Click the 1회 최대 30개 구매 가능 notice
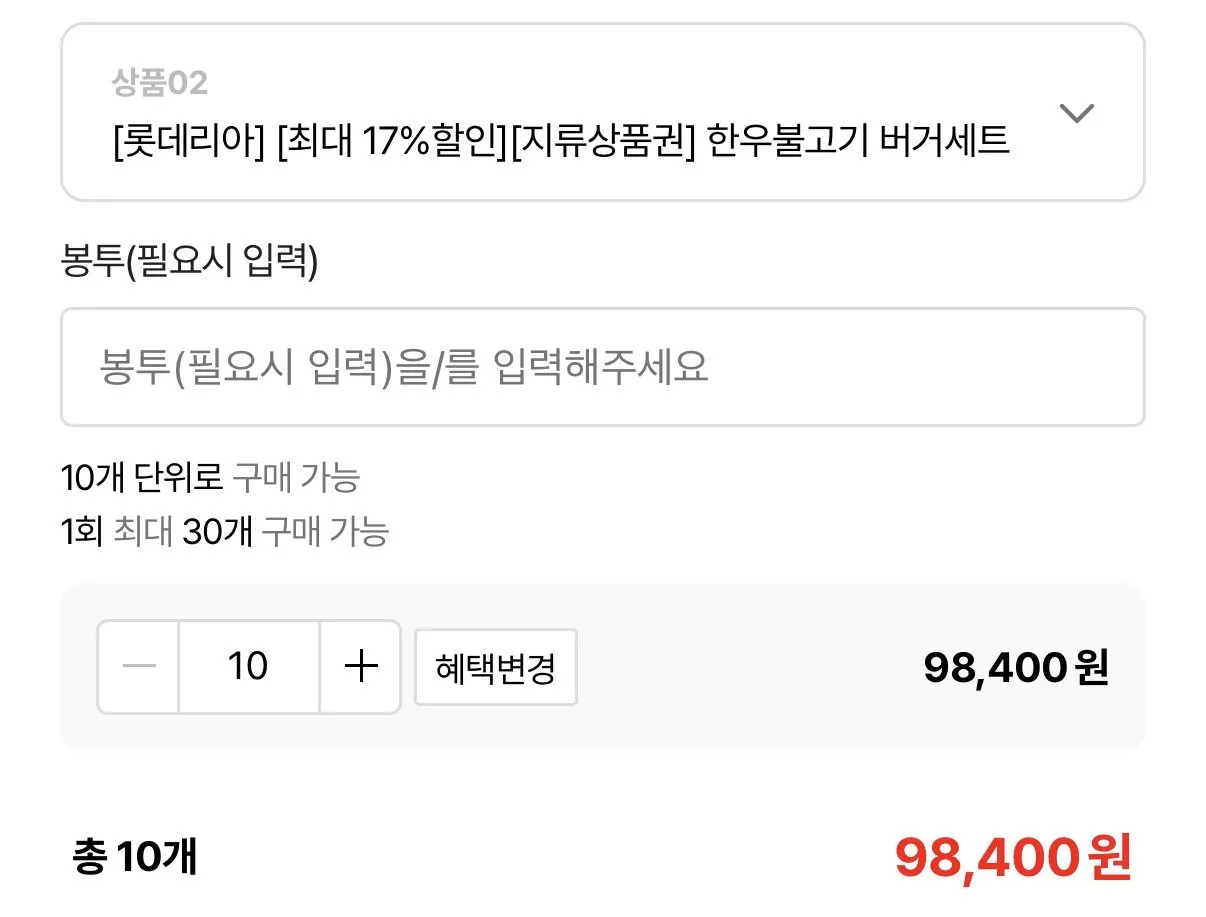This screenshot has width=1206, height=917. coord(224,532)
